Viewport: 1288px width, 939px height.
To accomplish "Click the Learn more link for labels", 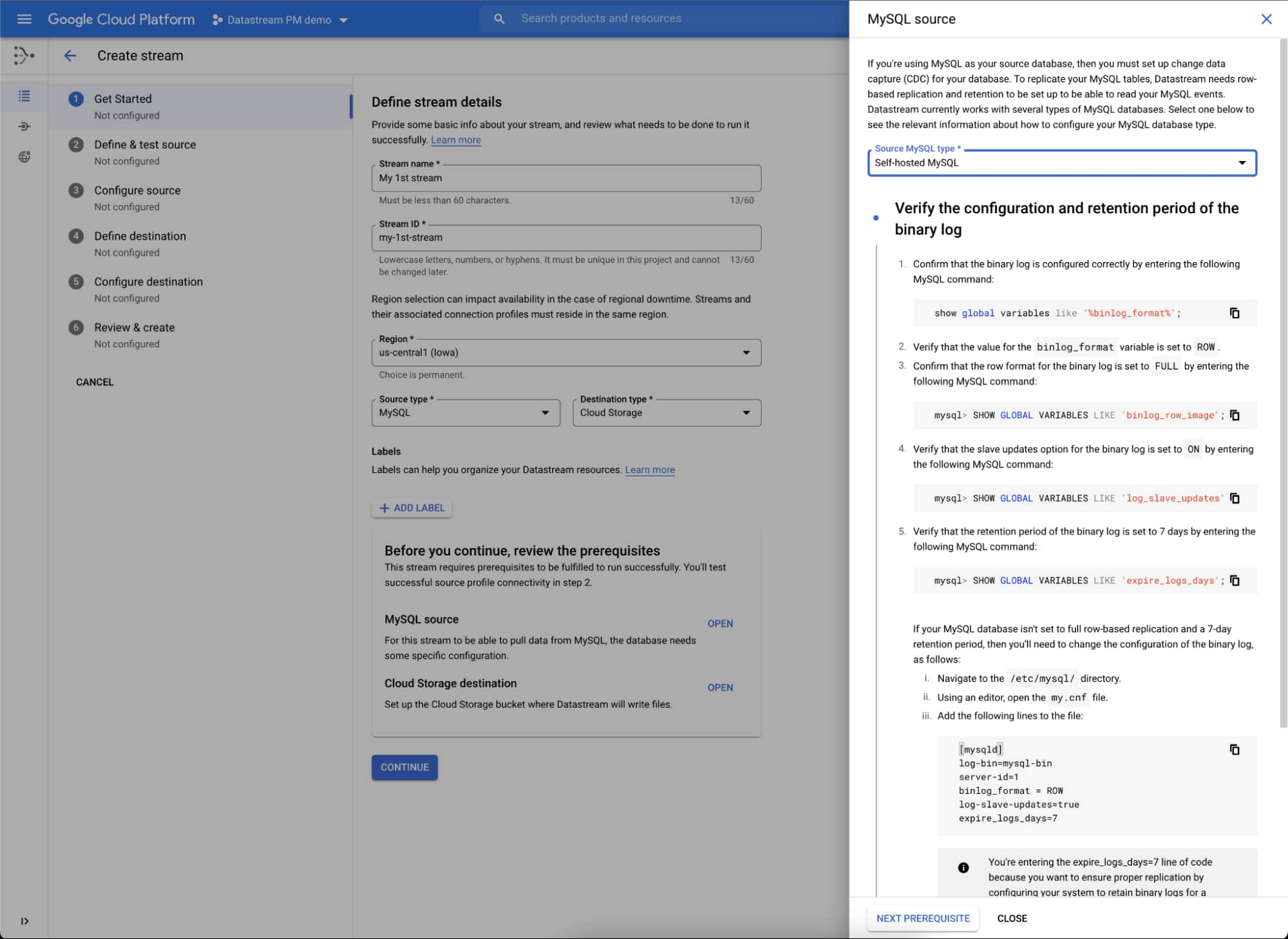I will coord(650,469).
